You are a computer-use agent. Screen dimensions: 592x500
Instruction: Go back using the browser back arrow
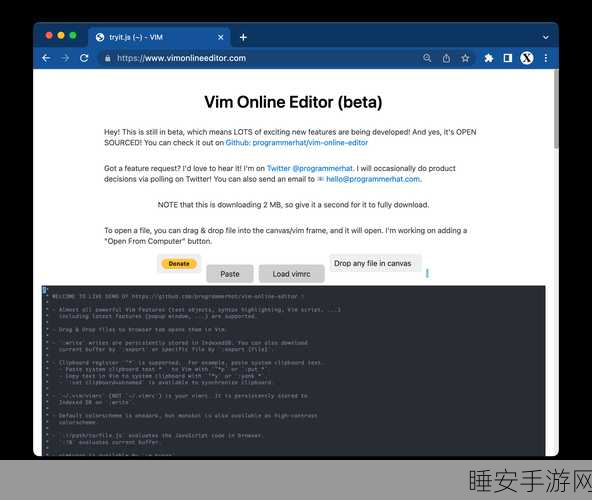tap(46, 58)
